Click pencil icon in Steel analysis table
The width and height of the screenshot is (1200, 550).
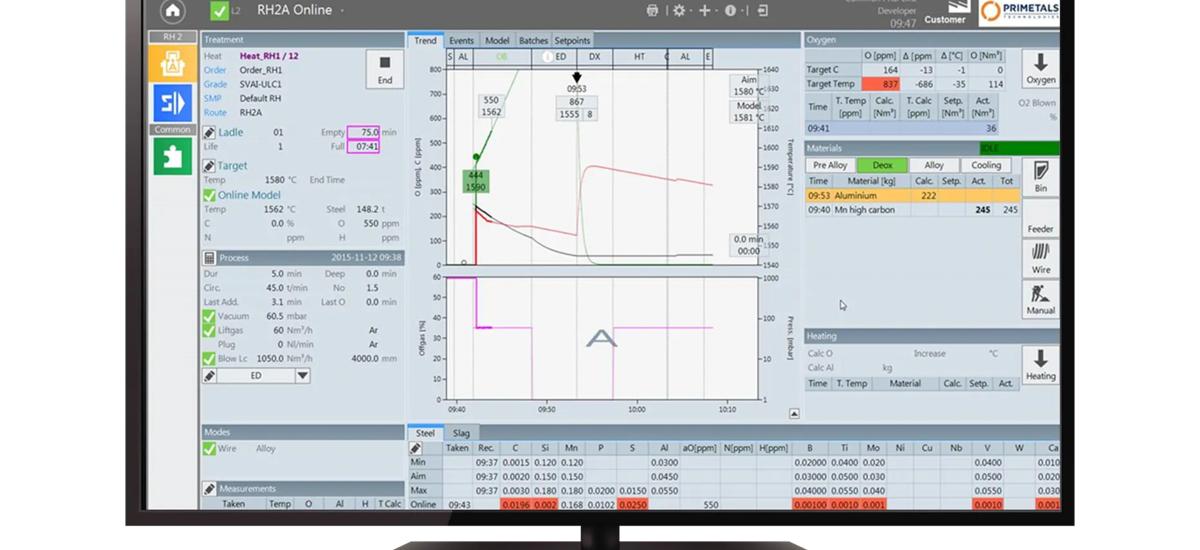(x=417, y=449)
